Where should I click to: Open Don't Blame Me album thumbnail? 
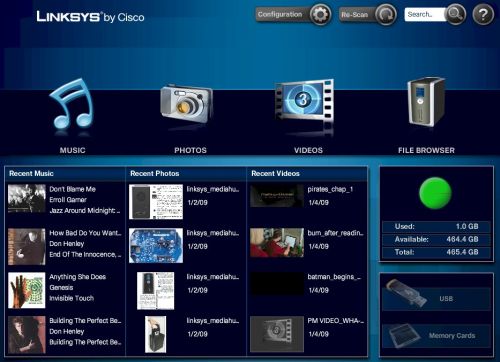(27, 199)
